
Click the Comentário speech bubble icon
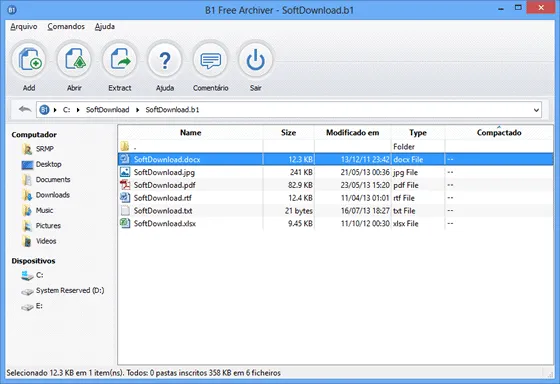tap(210, 60)
